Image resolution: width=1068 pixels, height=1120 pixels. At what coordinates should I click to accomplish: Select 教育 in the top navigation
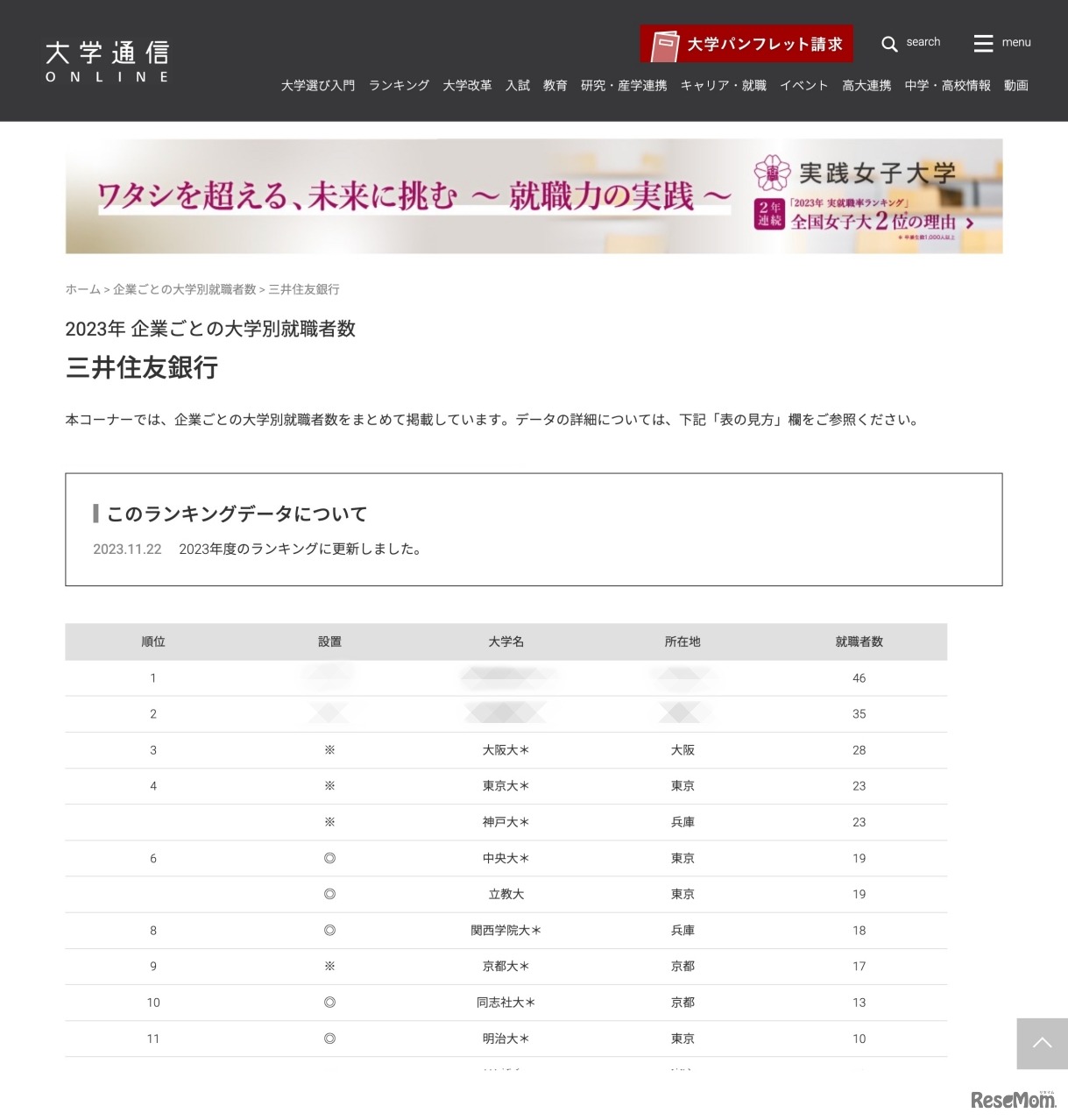(555, 86)
